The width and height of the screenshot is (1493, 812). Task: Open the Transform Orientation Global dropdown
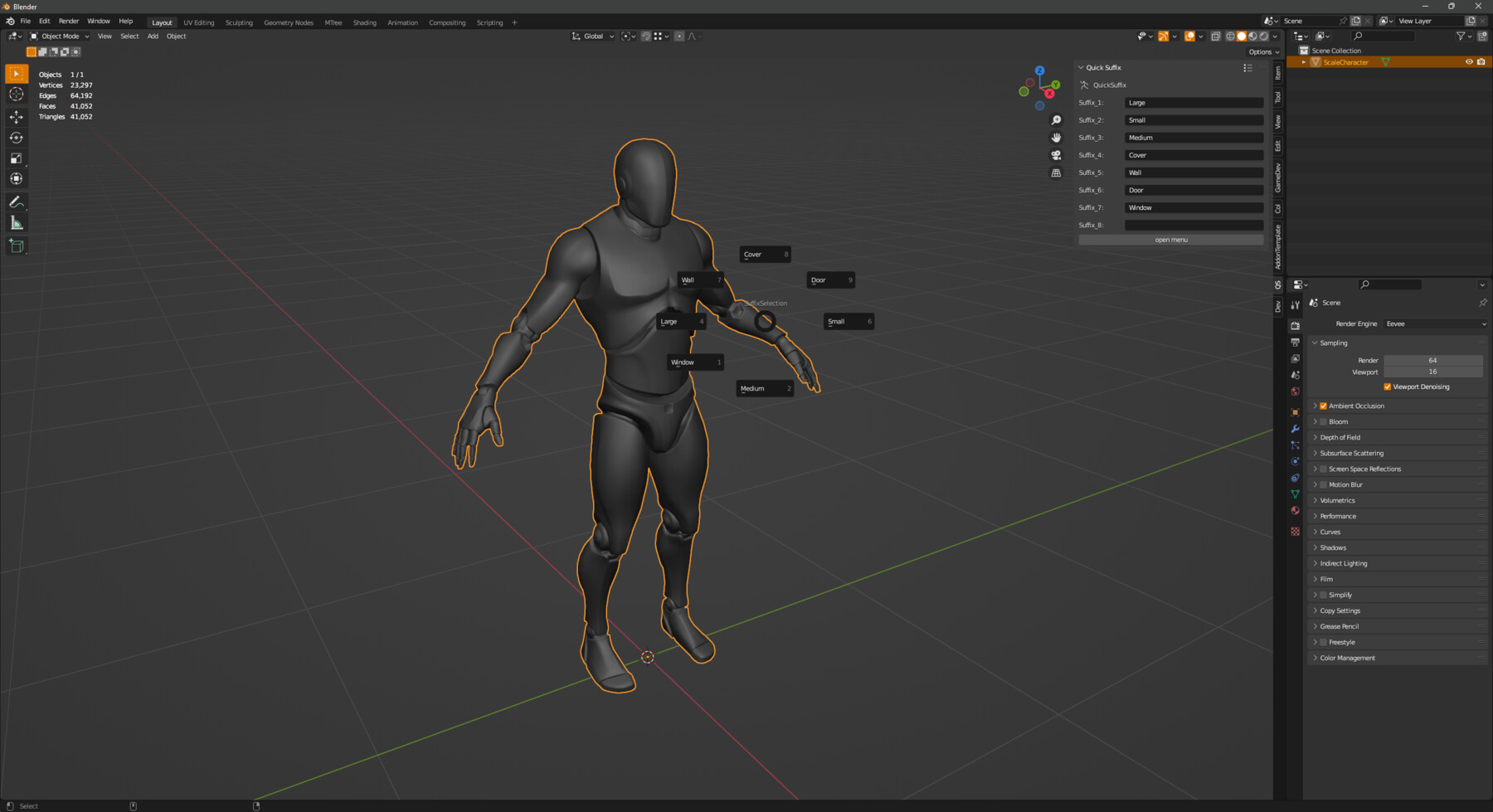(592, 36)
